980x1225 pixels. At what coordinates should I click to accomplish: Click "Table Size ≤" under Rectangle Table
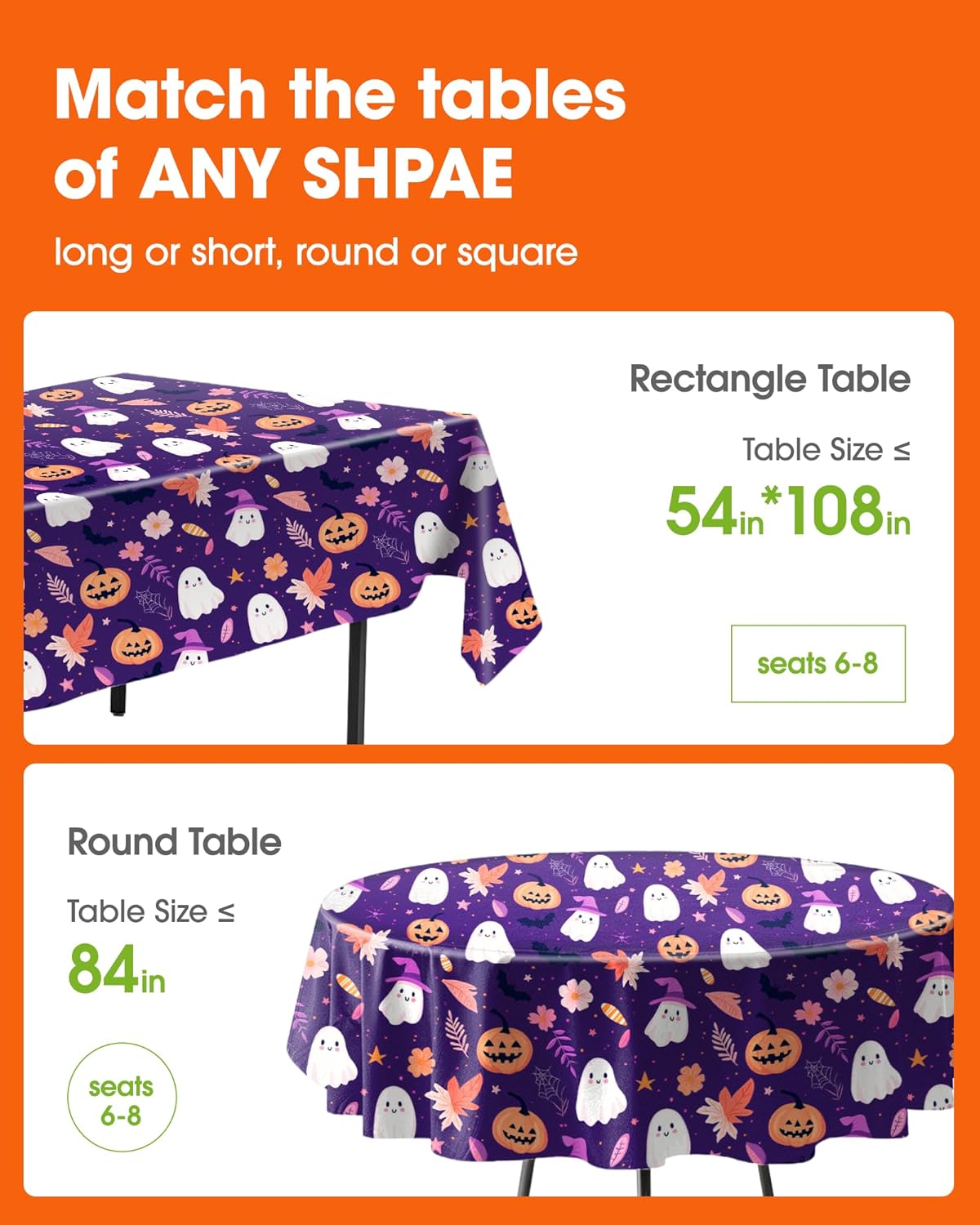[x=826, y=450]
